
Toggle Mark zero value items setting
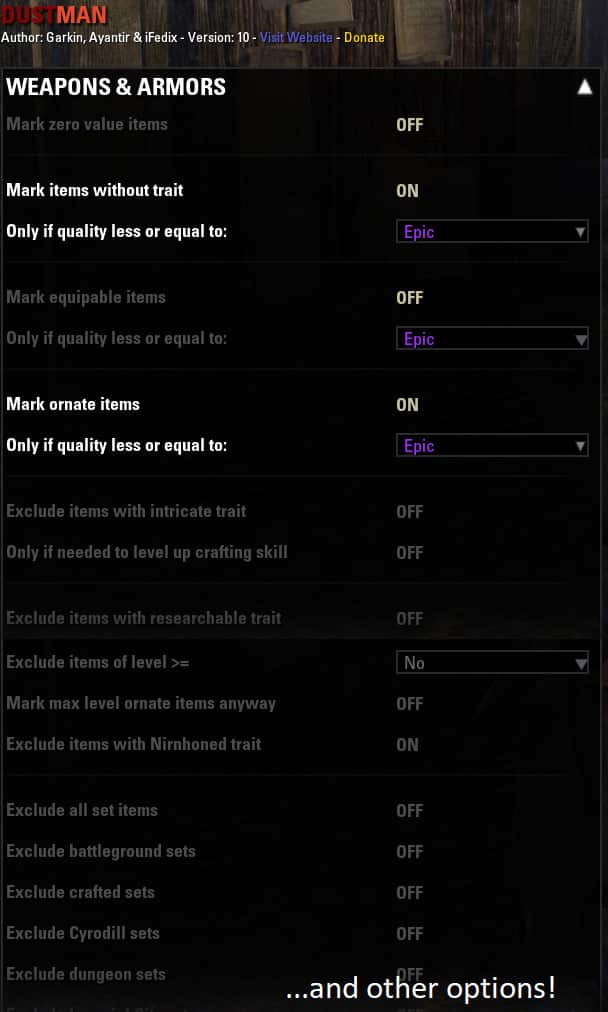point(409,125)
